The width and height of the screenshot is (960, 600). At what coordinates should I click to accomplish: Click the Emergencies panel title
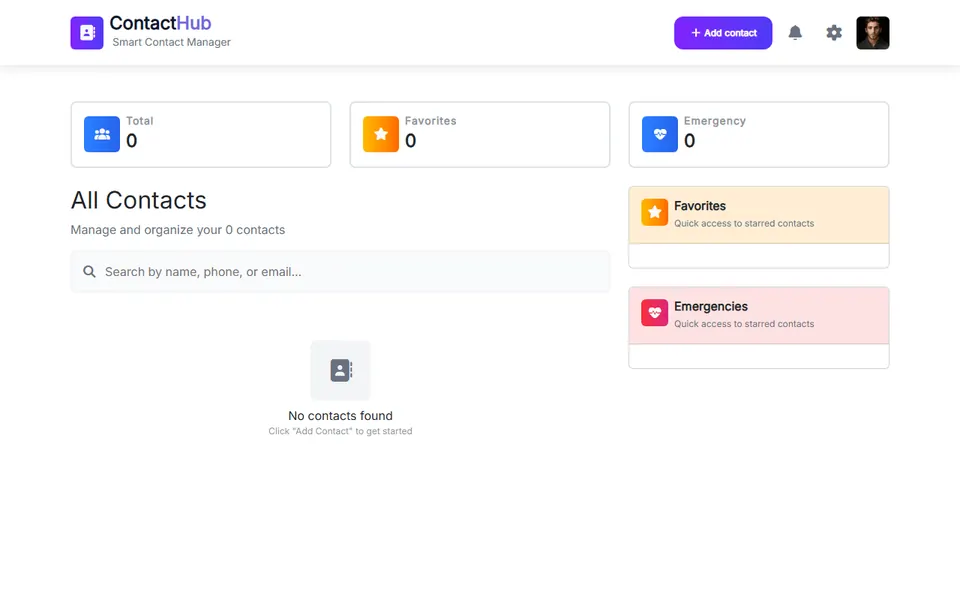coord(711,306)
